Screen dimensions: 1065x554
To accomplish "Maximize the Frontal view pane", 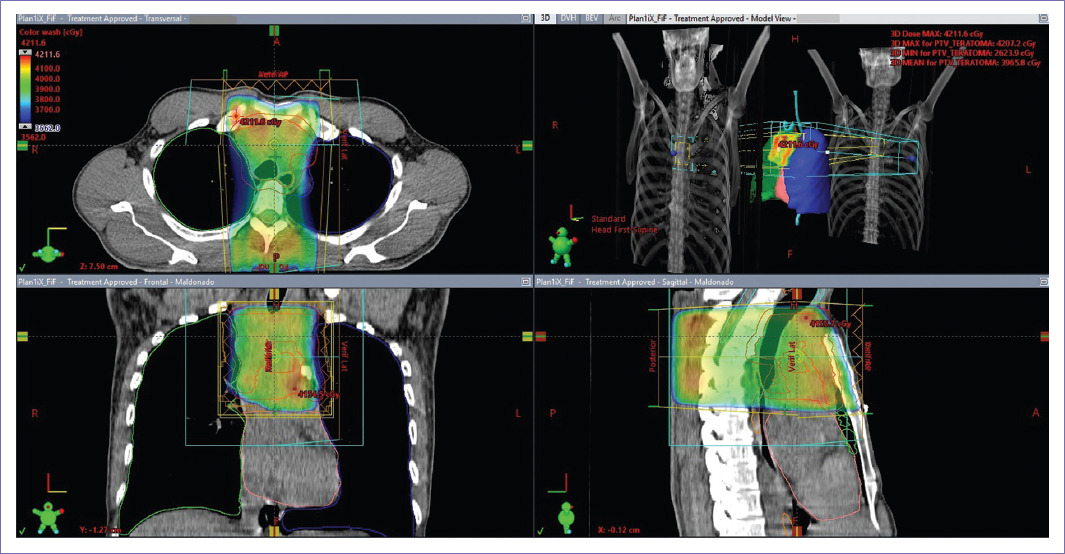I will pyautogui.click(x=526, y=283).
